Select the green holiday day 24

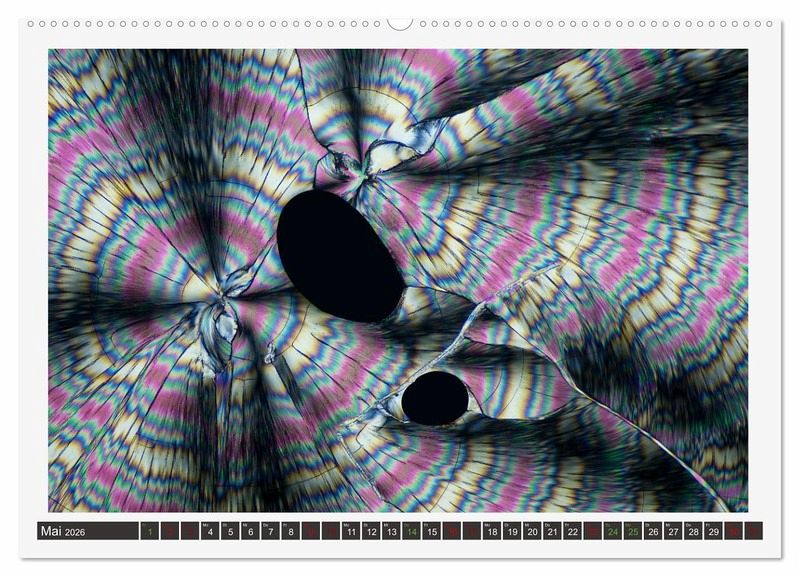tap(613, 531)
